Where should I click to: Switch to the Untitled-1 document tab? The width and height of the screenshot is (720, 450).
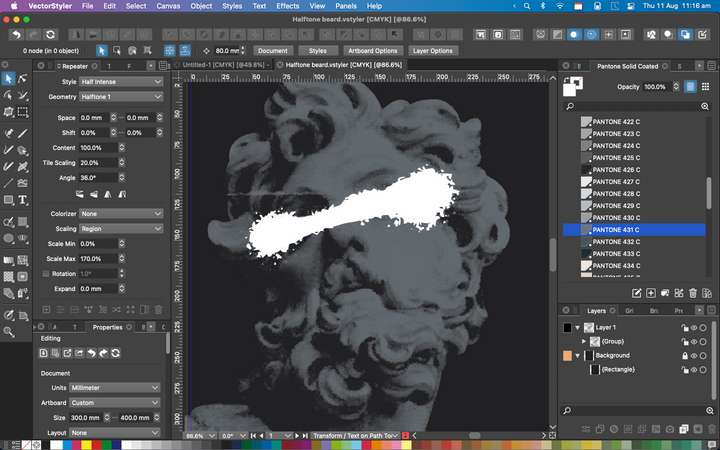pos(222,64)
